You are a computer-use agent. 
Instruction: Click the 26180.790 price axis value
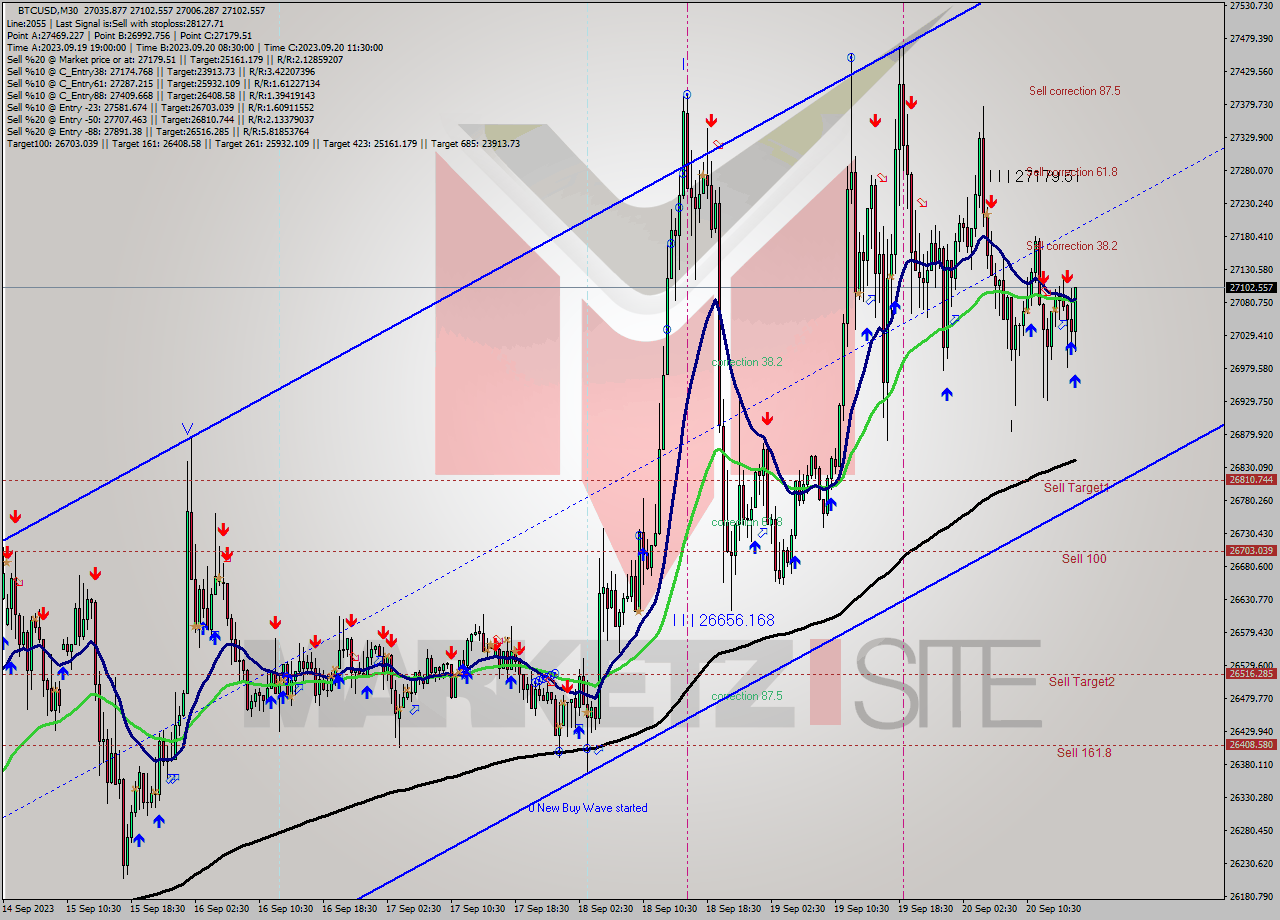pyautogui.click(x=1251, y=897)
